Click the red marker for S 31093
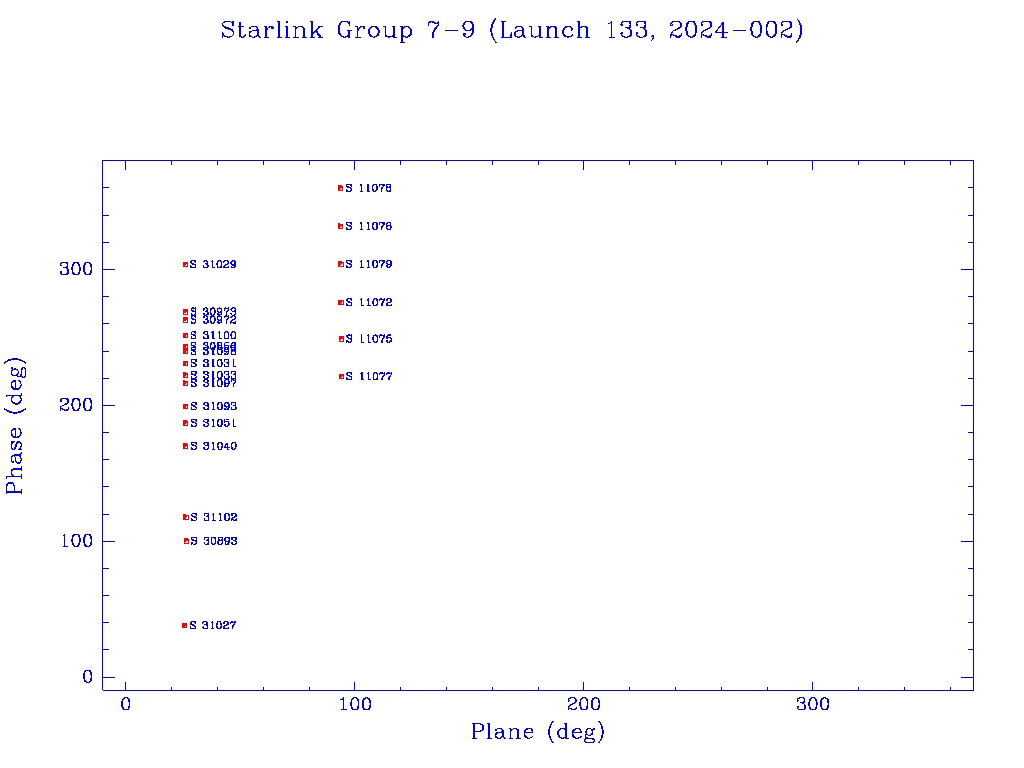Viewport: 1024px width, 768px height. point(185,406)
